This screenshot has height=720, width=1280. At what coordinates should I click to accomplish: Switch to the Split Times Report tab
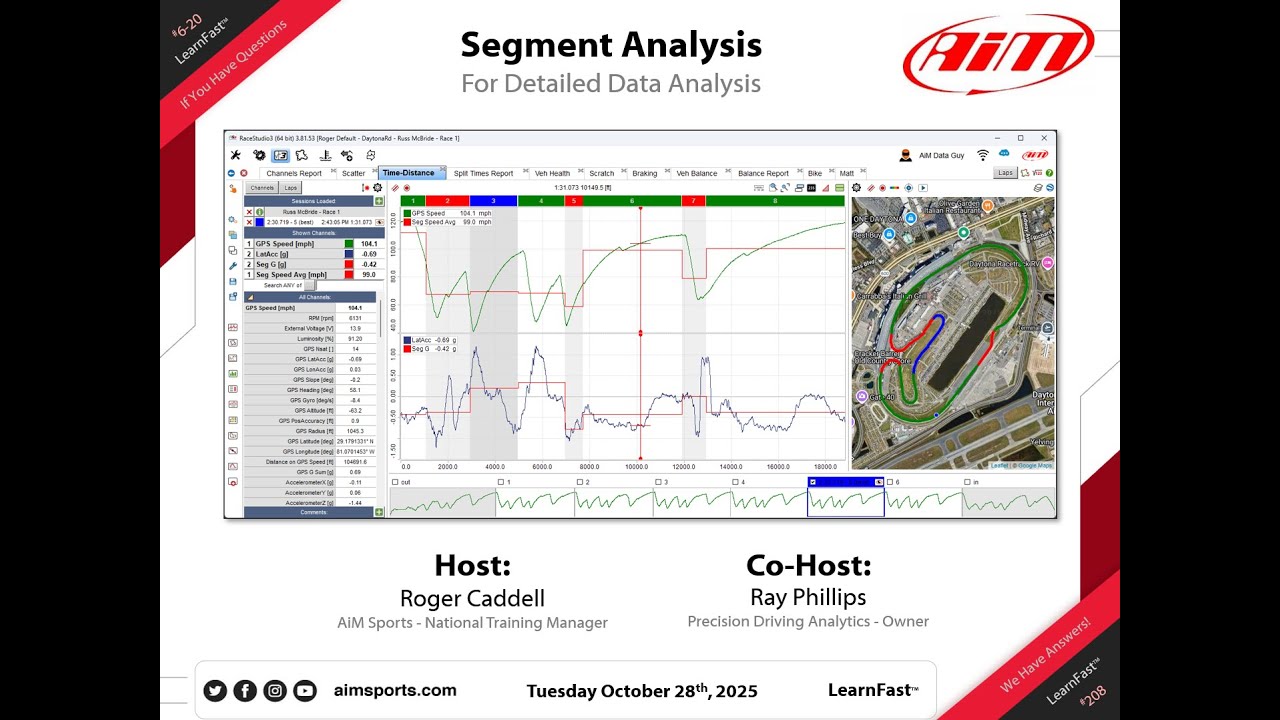click(x=483, y=173)
